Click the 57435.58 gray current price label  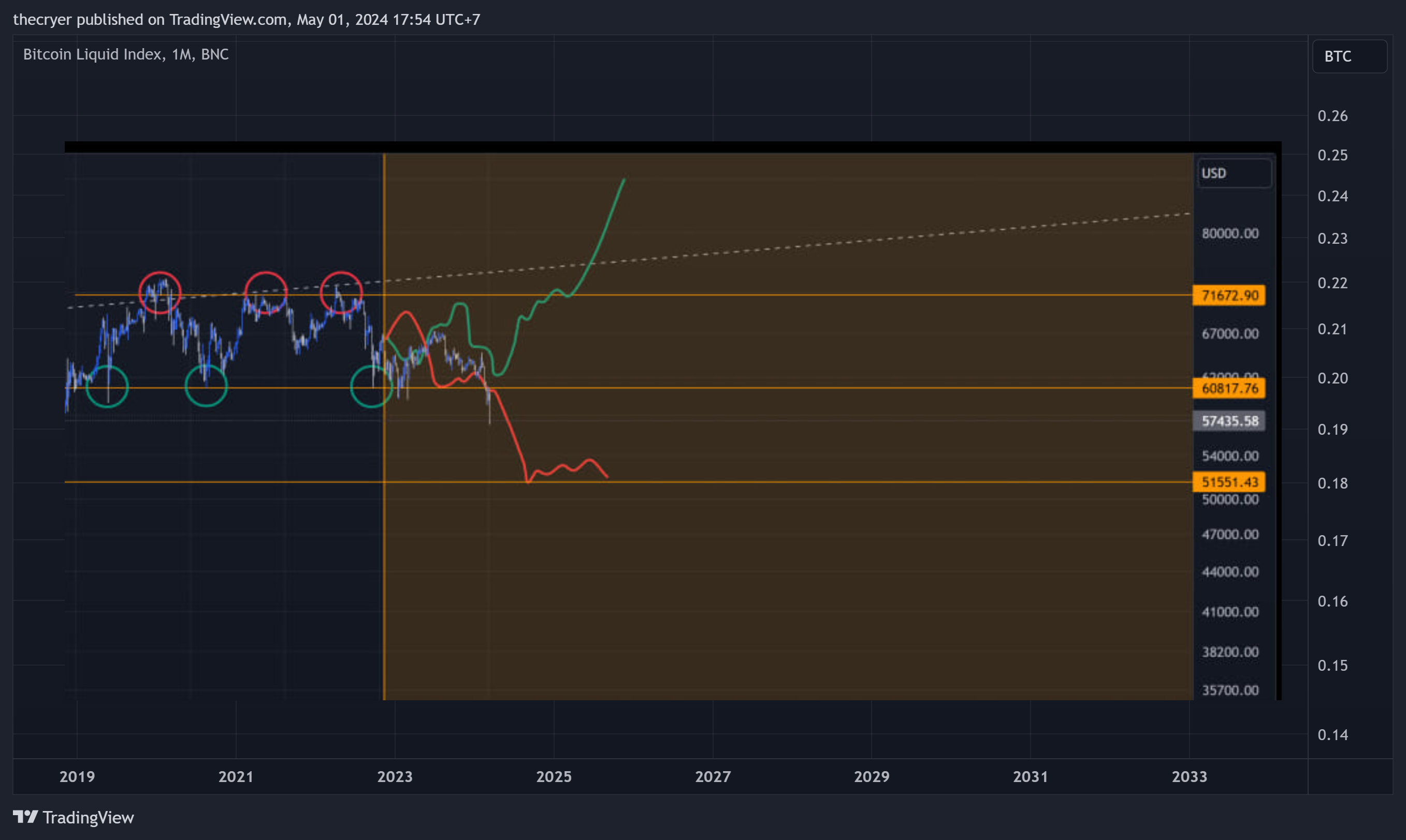click(1229, 421)
